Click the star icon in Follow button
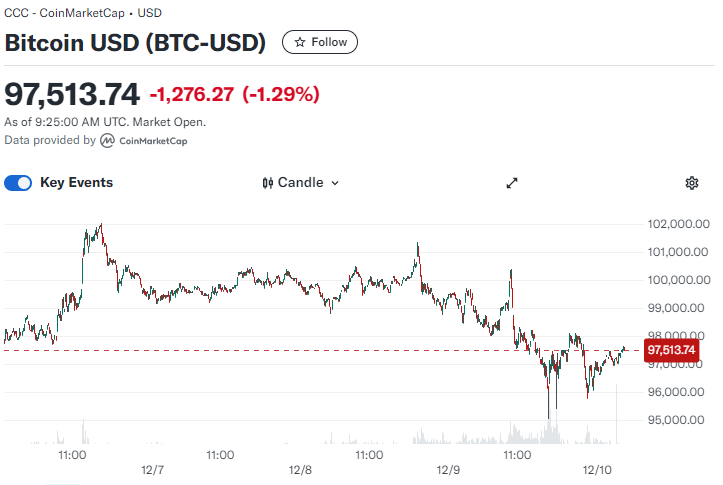The width and height of the screenshot is (723, 485). click(300, 42)
